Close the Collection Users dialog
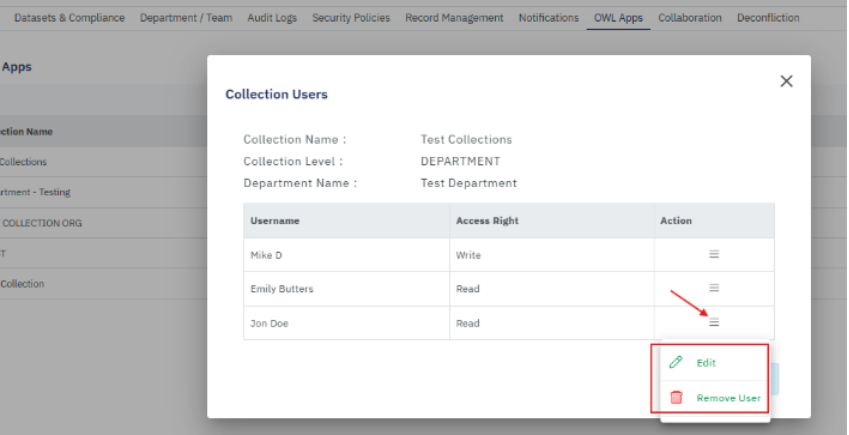This screenshot has height=435, width=849. tap(786, 81)
